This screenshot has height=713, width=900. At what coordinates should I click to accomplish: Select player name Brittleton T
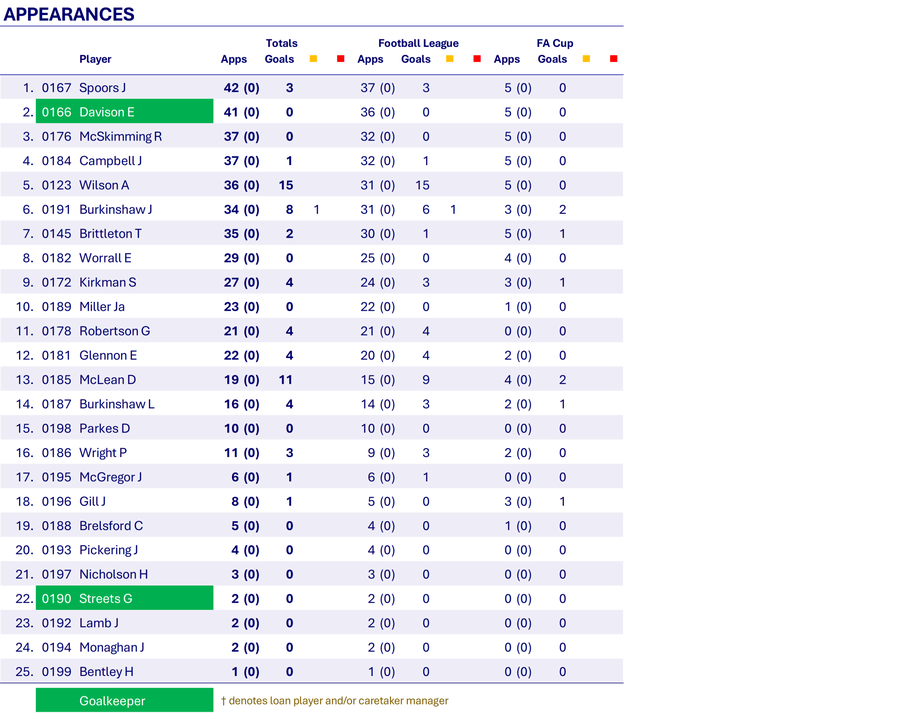[110, 234]
